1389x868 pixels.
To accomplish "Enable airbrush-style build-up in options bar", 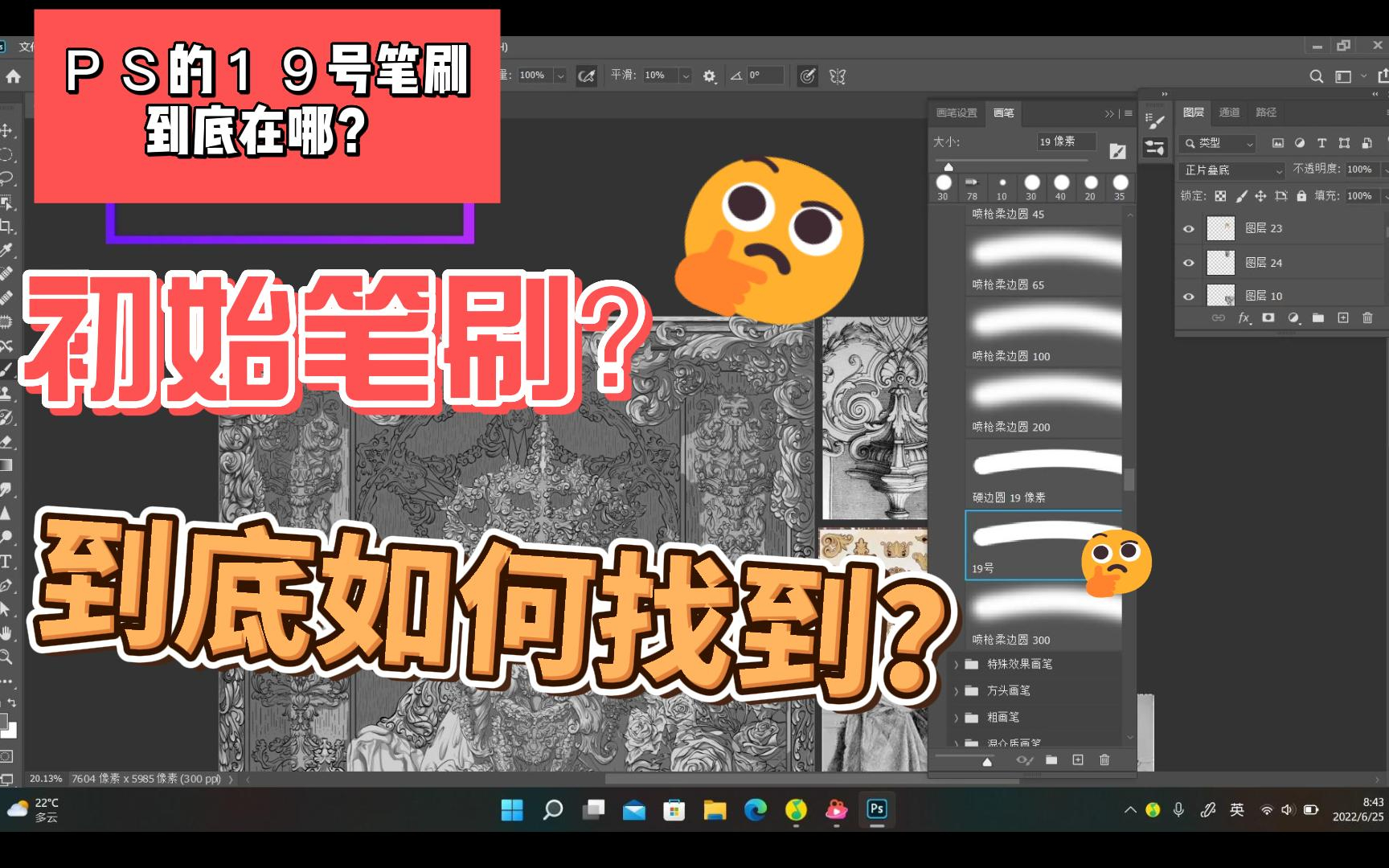I will click(x=587, y=76).
